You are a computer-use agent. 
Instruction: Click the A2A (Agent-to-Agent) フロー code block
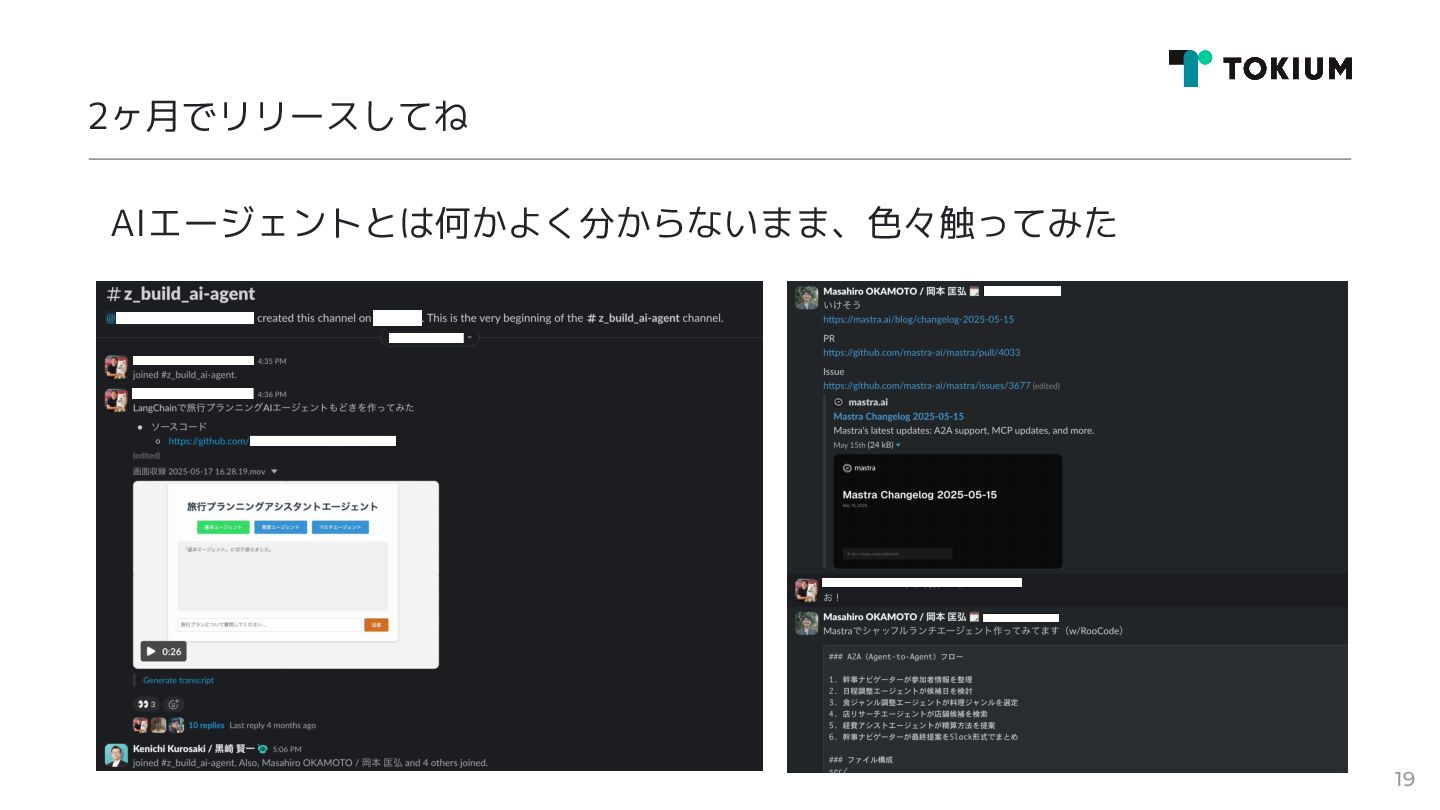1085,708
